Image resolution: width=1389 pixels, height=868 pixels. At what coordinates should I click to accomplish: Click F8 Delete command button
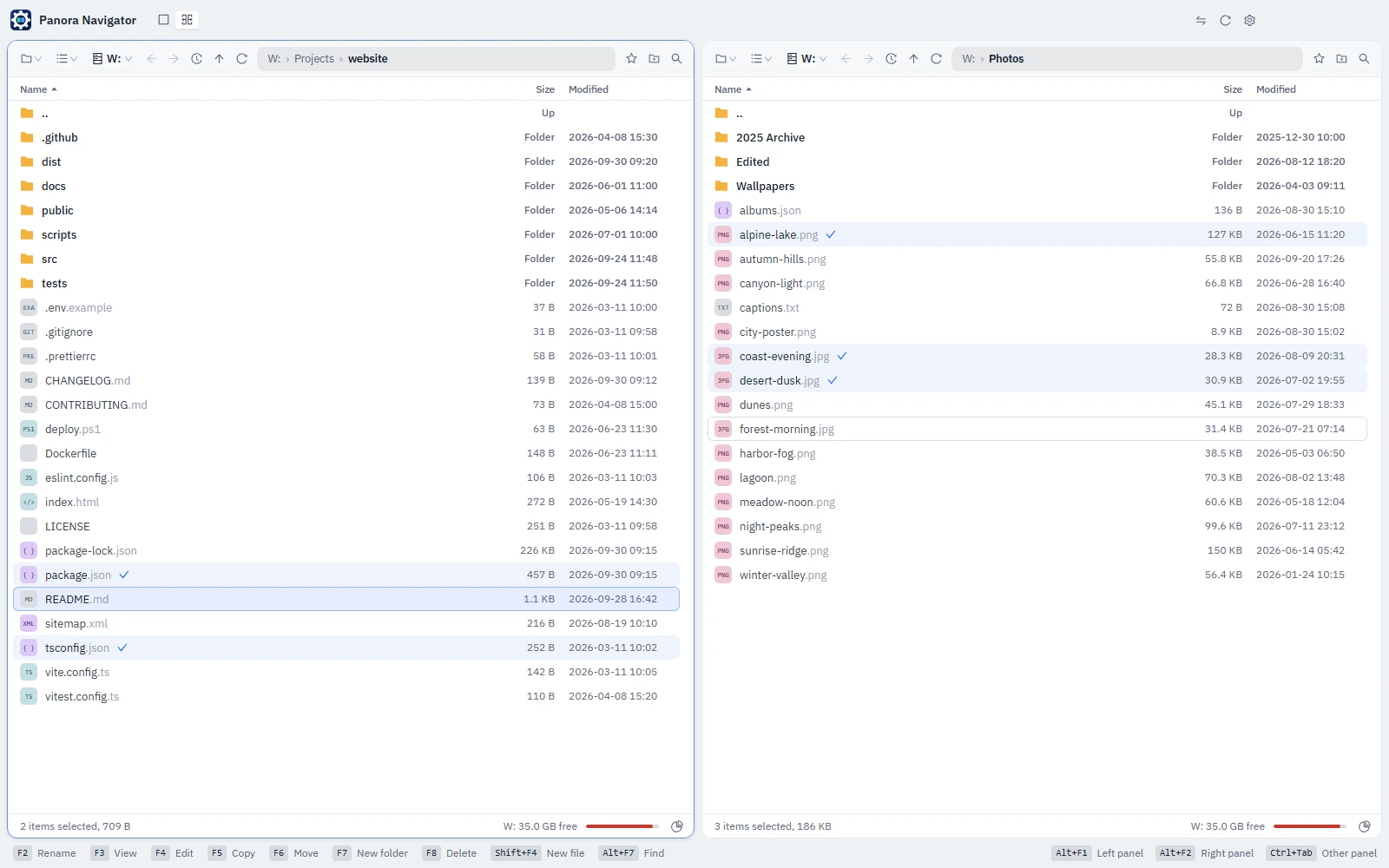click(450, 853)
